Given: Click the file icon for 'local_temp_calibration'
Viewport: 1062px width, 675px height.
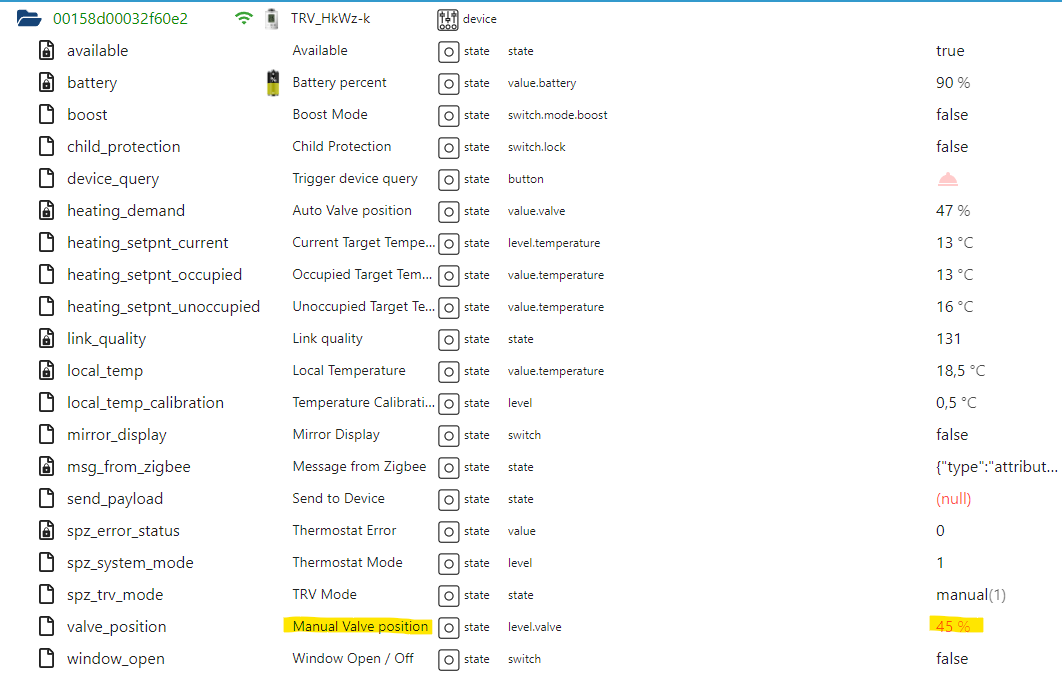Looking at the screenshot, I should pyautogui.click(x=46, y=402).
